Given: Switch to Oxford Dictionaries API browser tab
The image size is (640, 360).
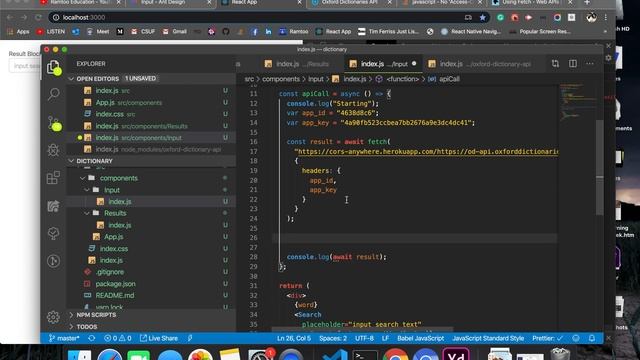Looking at the screenshot, I should click(x=351, y=2).
